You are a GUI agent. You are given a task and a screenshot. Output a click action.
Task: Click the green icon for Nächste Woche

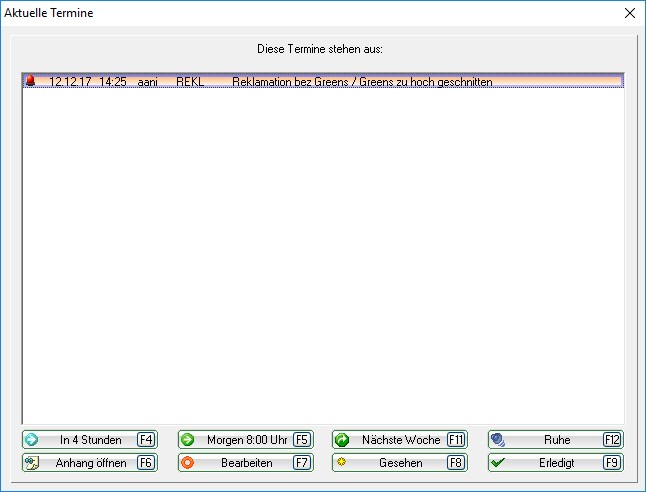pyautogui.click(x=342, y=440)
